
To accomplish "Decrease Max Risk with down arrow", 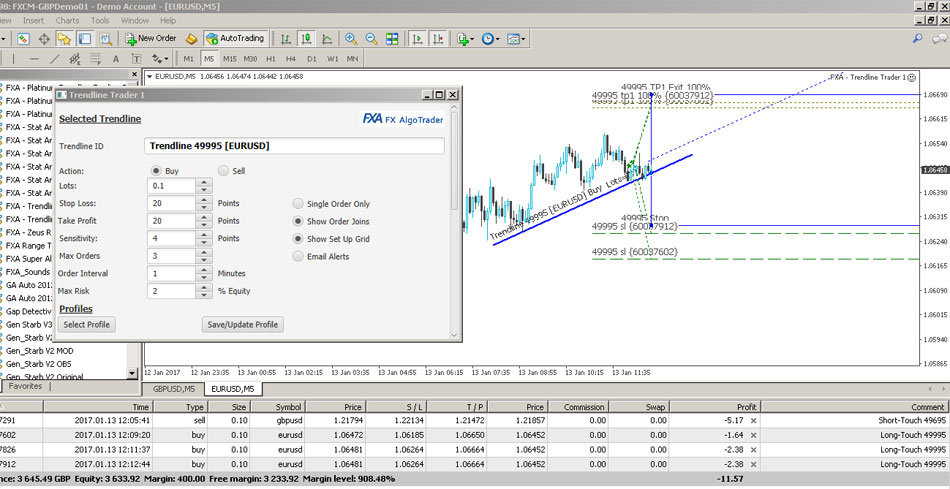I will tap(204, 294).
